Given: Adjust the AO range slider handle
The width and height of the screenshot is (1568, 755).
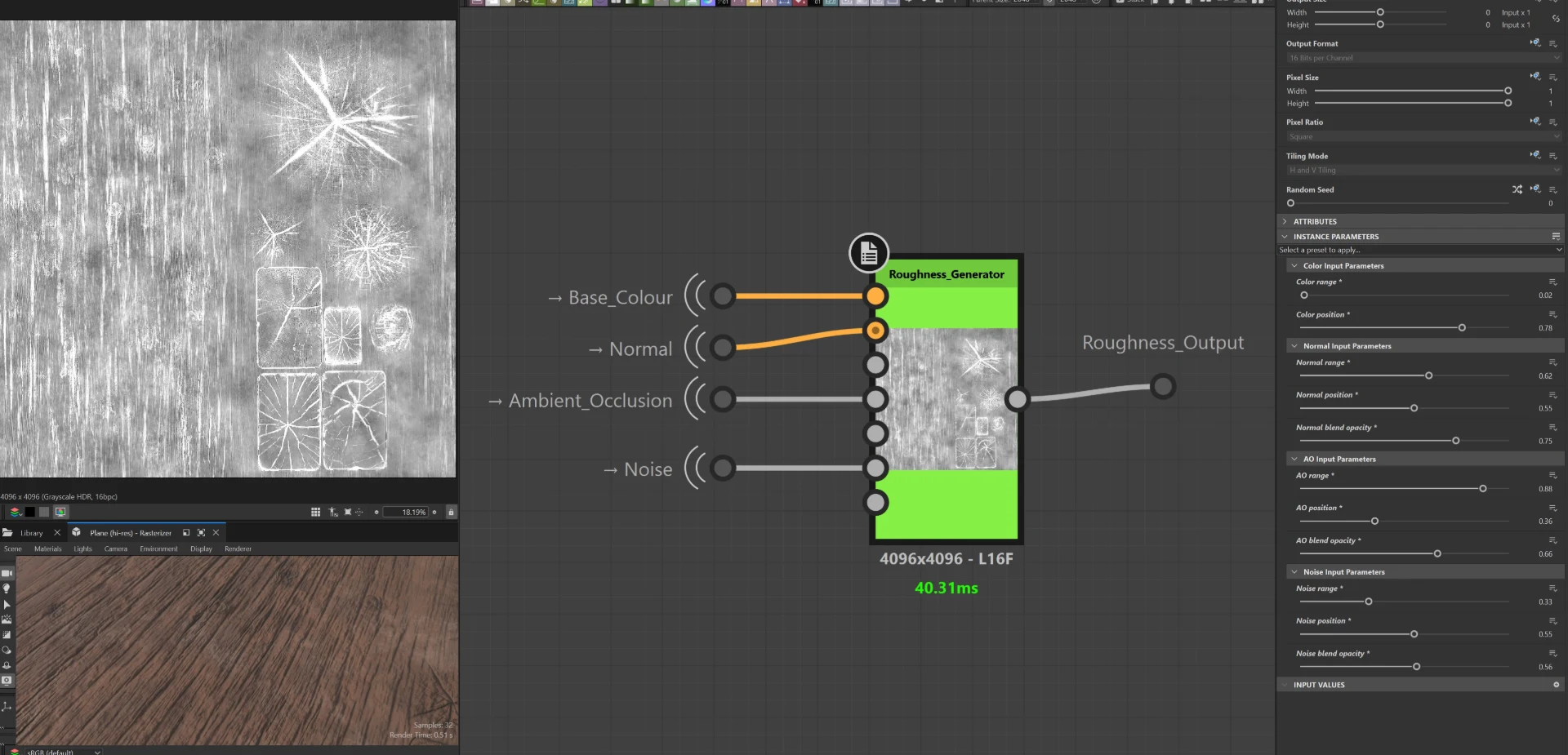Looking at the screenshot, I should click(x=1483, y=489).
